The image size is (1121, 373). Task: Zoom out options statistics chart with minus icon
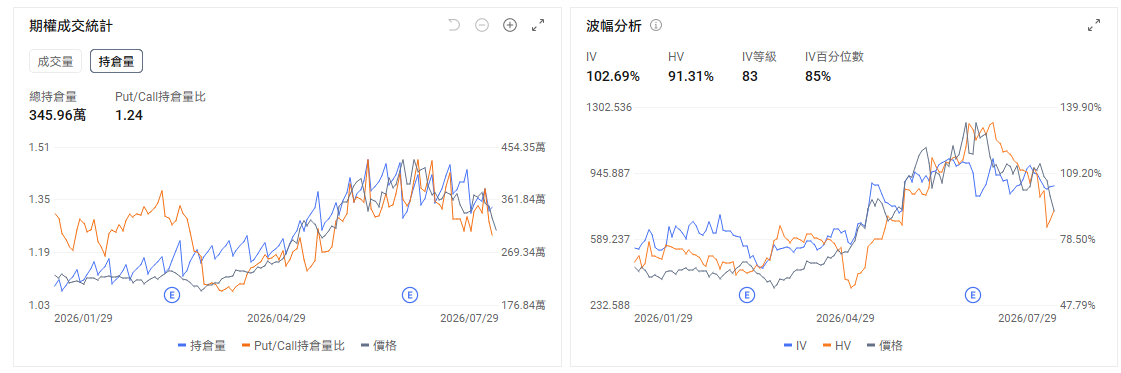tap(482, 25)
